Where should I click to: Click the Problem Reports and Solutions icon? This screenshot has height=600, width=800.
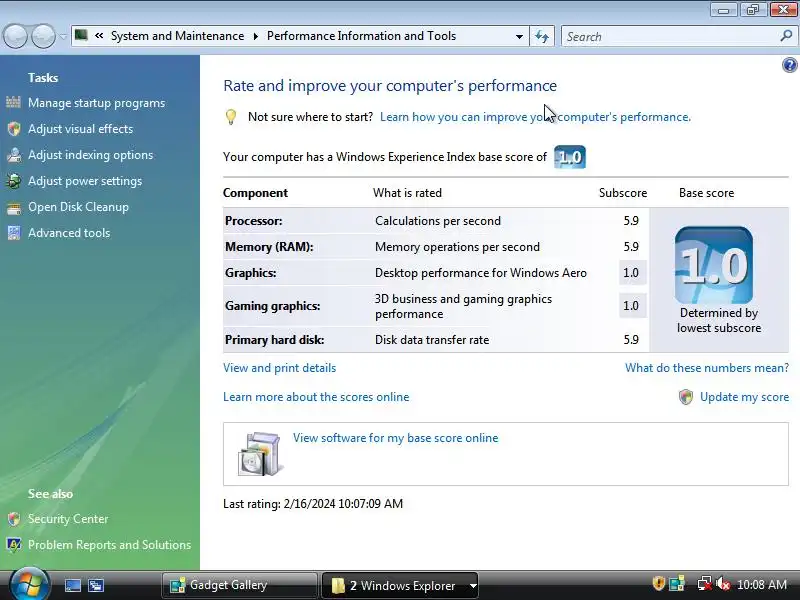[14, 545]
